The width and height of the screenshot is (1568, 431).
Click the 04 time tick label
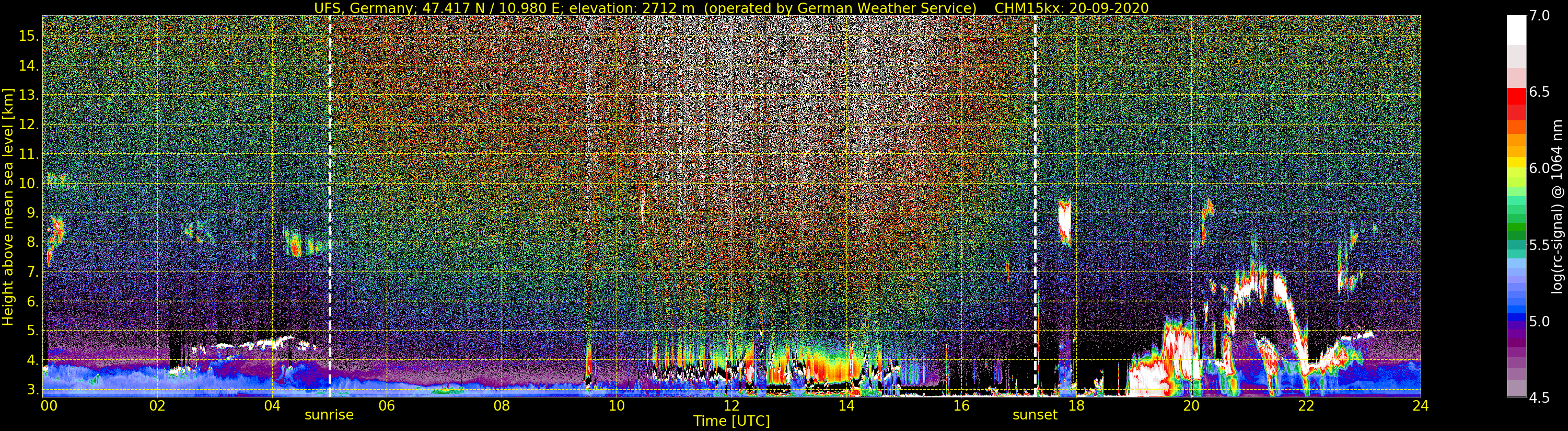click(x=272, y=406)
